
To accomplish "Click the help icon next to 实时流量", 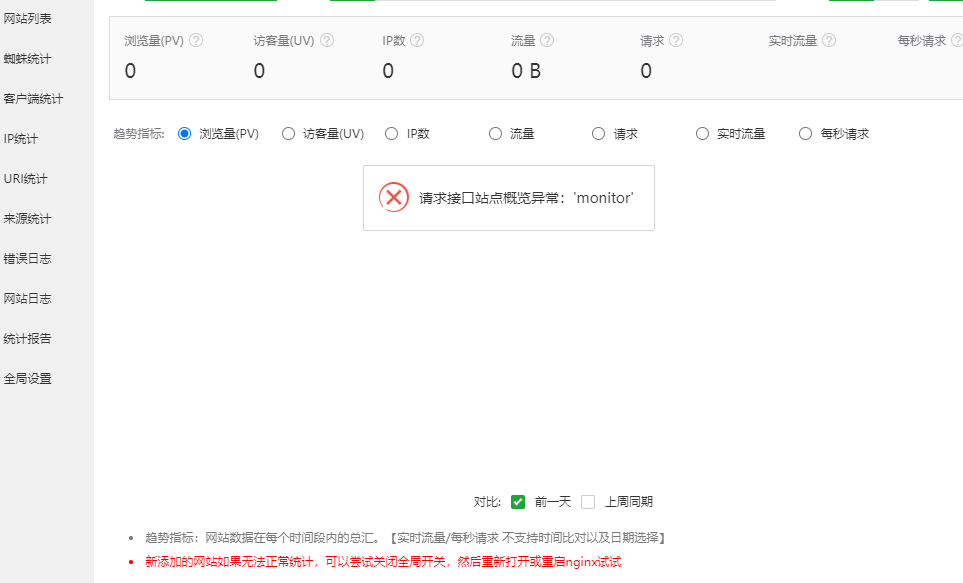I will pos(829,41).
